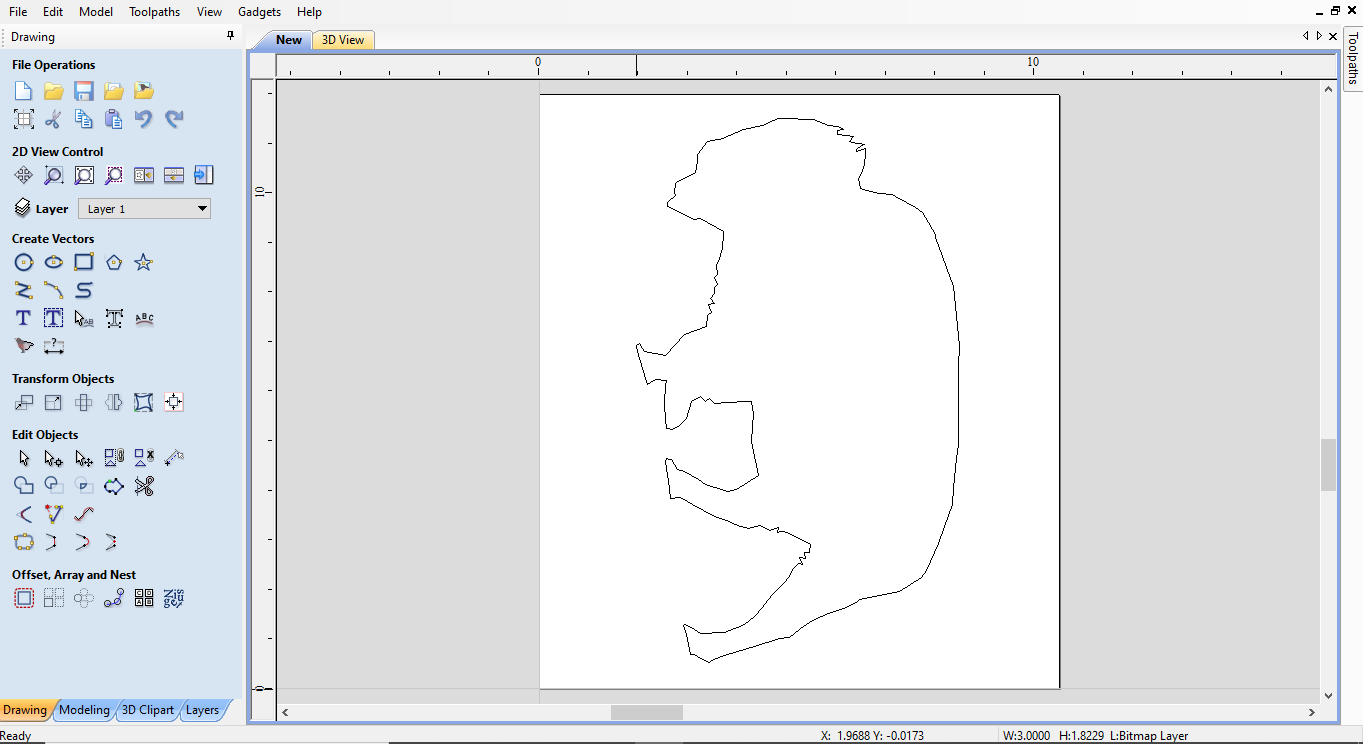Join open vectors
The height and width of the screenshot is (744, 1363).
click(24, 542)
